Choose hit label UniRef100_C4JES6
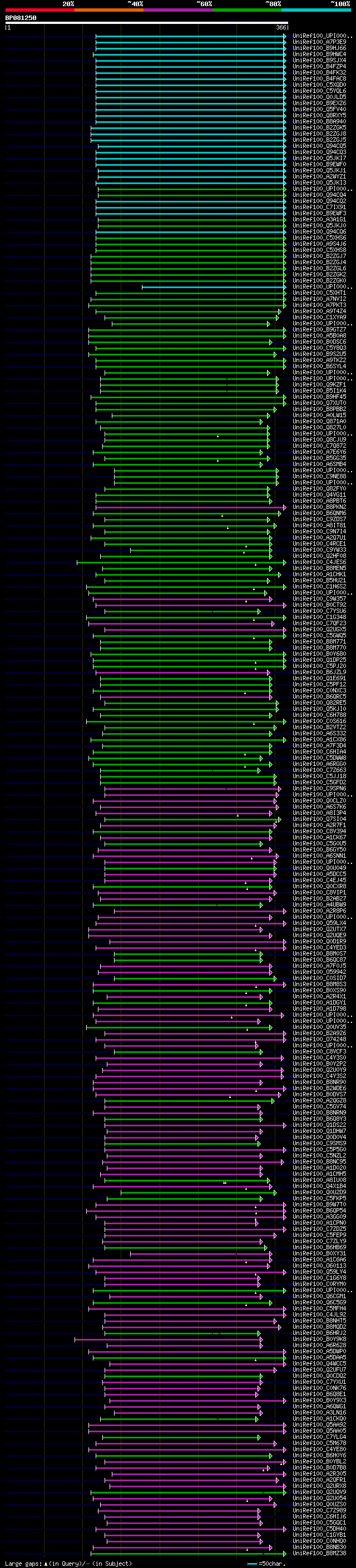 [x=319, y=562]
